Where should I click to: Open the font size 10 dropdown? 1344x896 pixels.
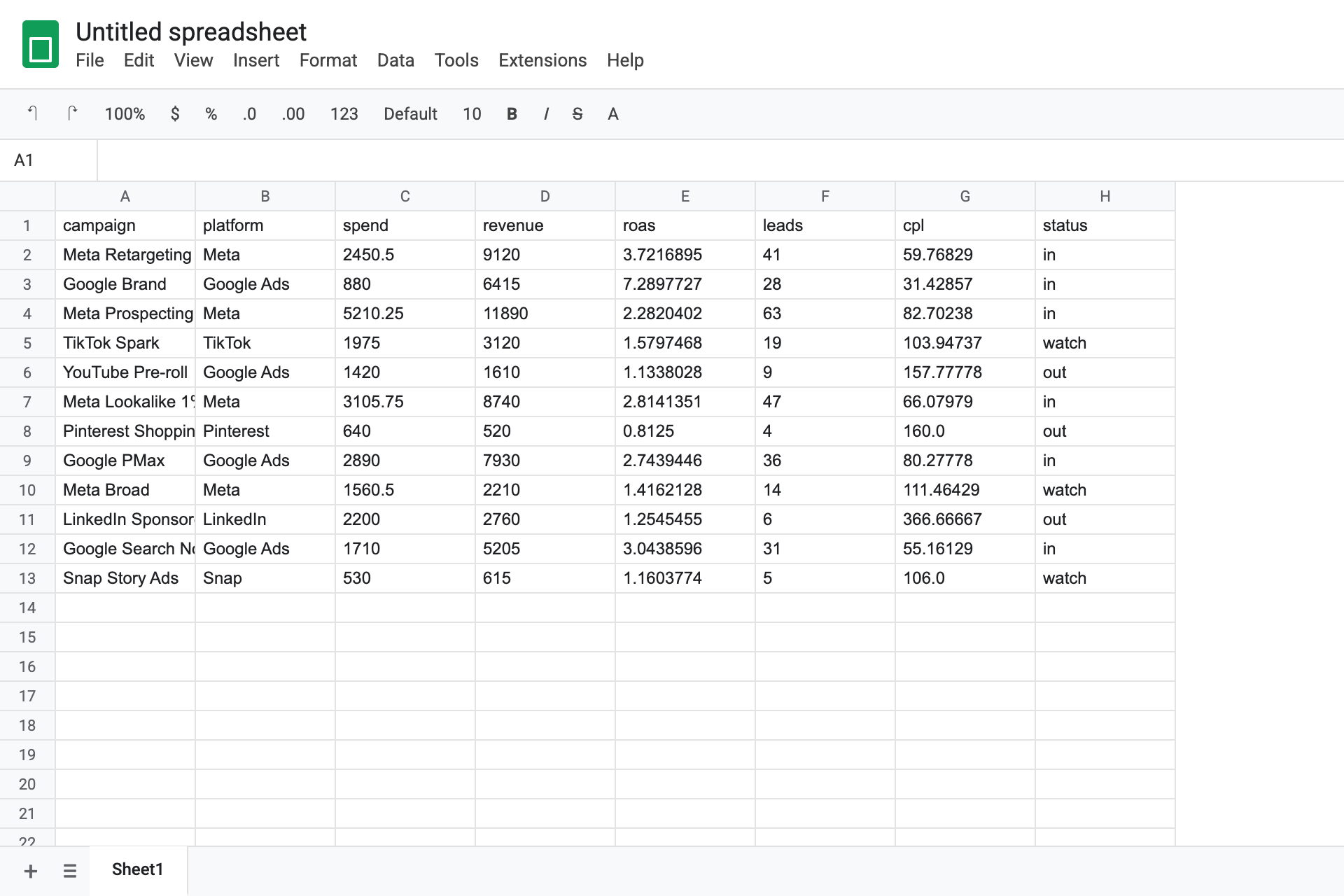click(x=472, y=113)
